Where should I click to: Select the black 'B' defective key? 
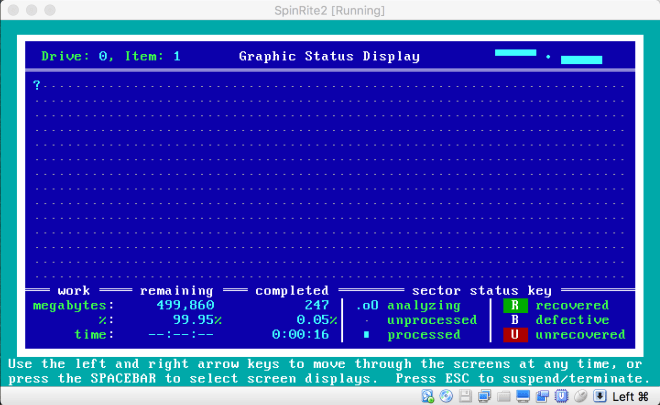[514, 320]
